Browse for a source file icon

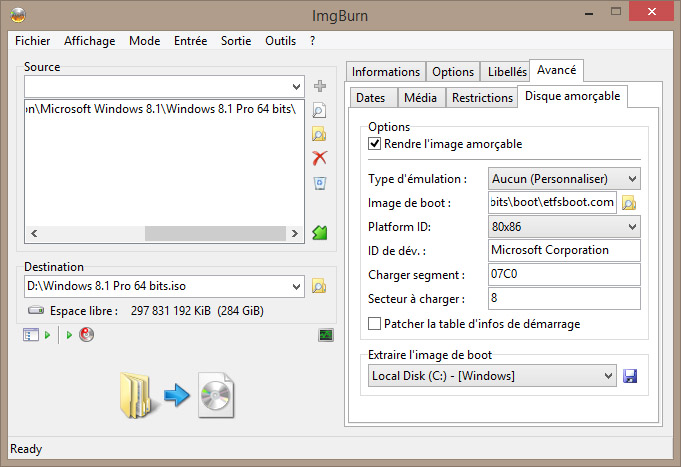pyautogui.click(x=319, y=110)
